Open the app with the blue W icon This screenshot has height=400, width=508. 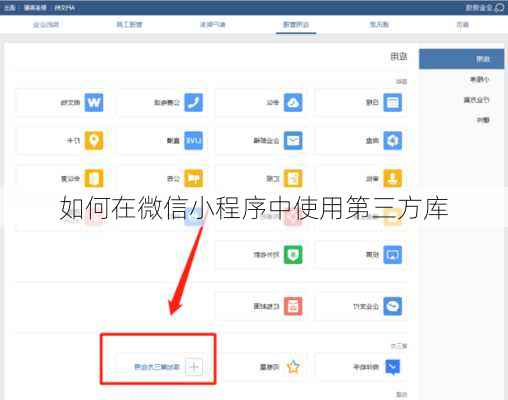(94, 102)
